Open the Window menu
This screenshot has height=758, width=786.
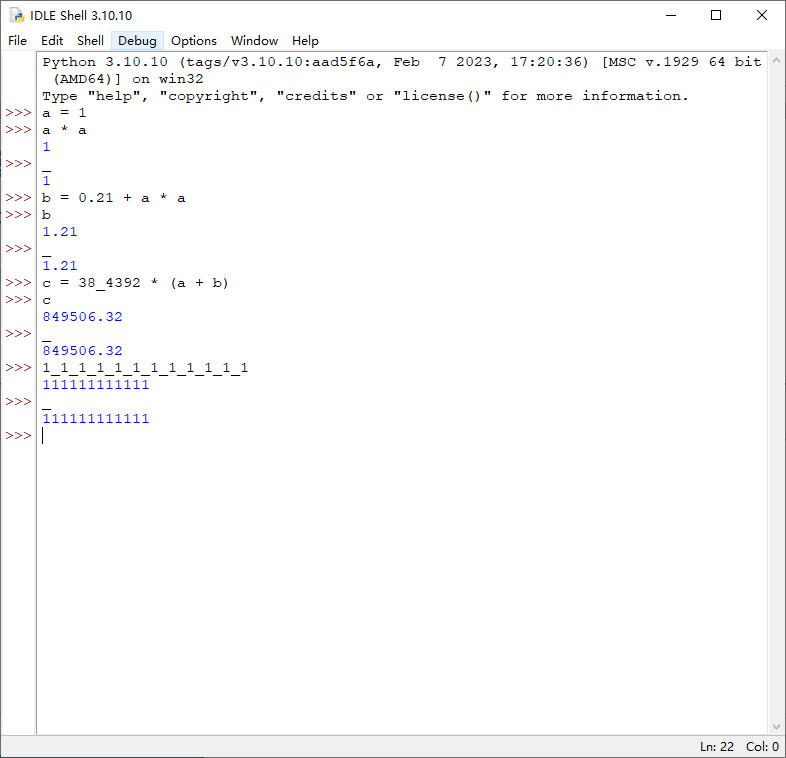tap(254, 41)
